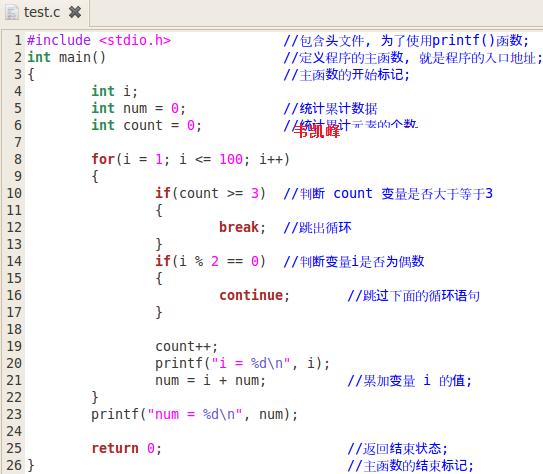This screenshot has height=474, width=543.
Task: Click the '//统计累计数据' comment
Action: tap(330, 108)
